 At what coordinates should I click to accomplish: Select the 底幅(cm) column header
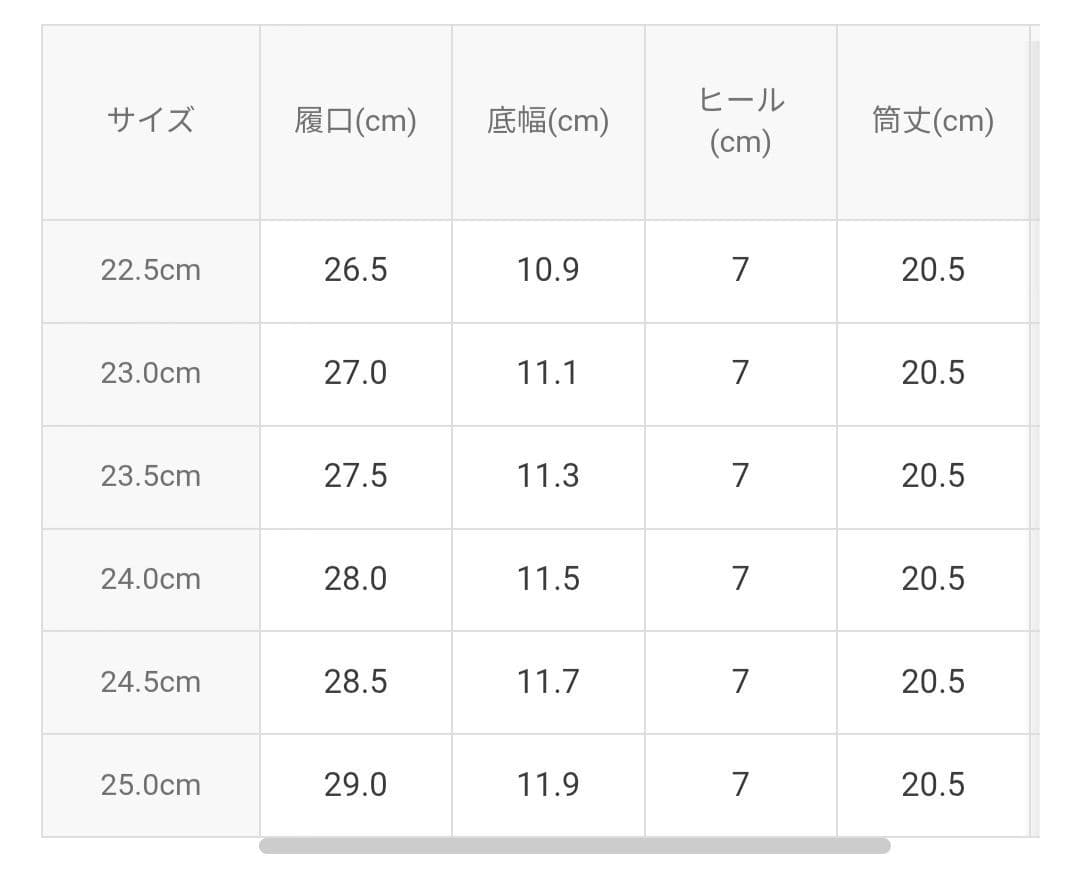(548, 123)
